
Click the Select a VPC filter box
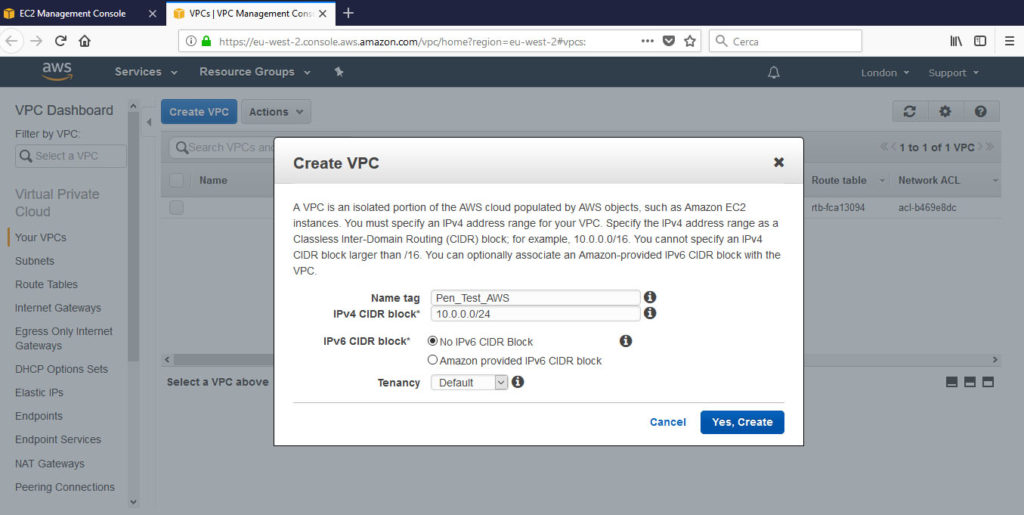pos(71,156)
